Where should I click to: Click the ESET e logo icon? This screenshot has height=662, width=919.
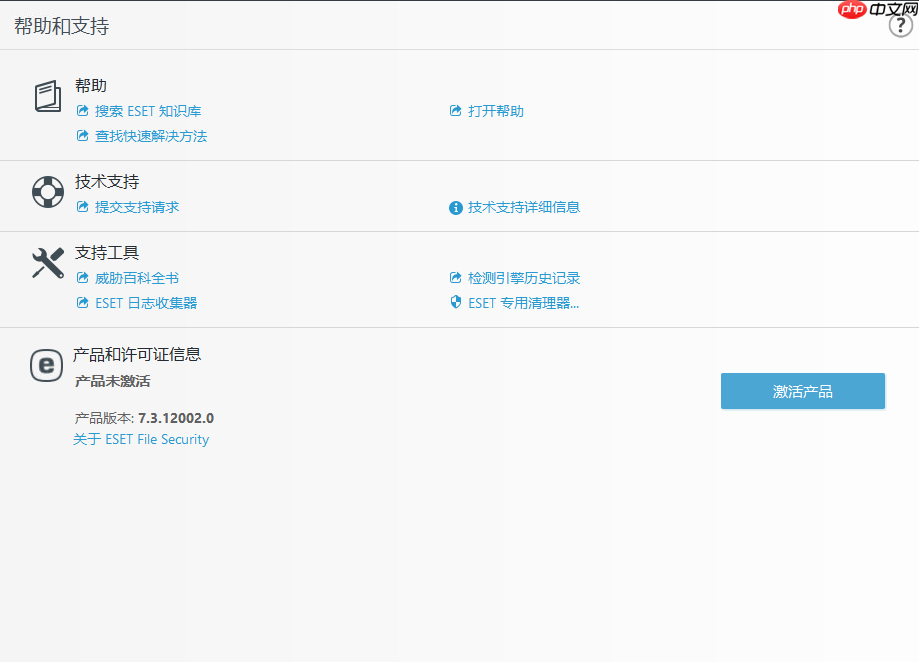coord(47,366)
